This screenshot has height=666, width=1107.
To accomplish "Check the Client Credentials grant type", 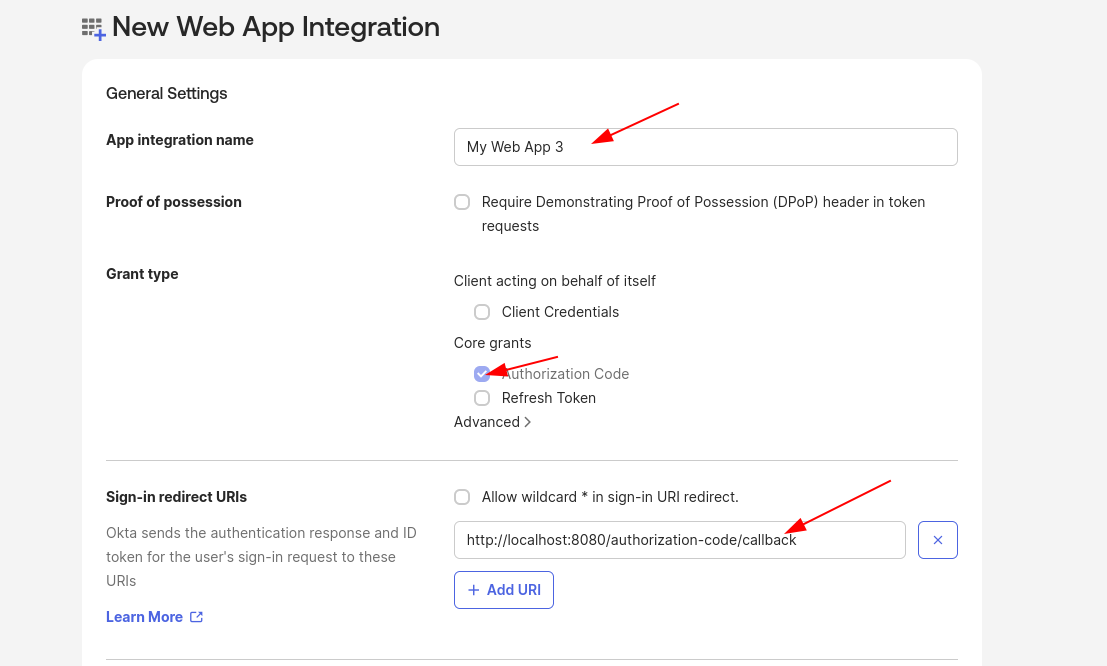I will click(482, 312).
